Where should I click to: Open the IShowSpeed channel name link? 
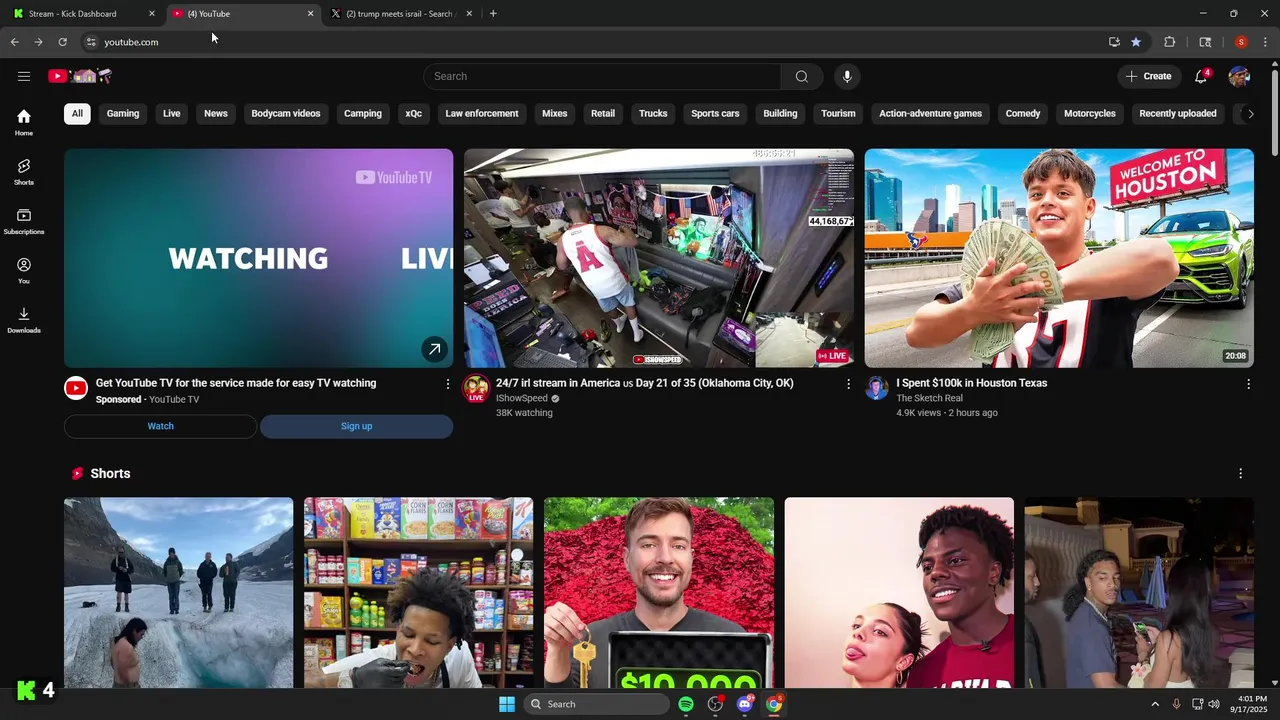[522, 398]
